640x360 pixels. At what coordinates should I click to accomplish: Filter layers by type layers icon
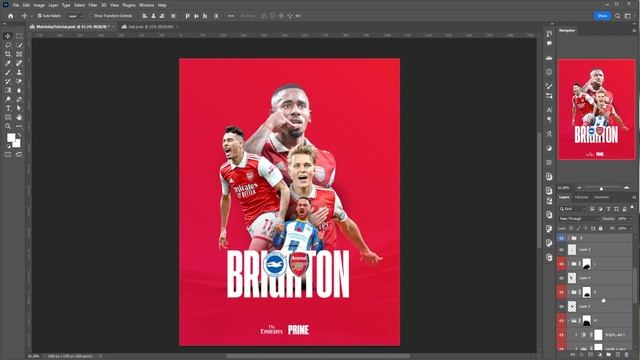[x=609, y=209]
